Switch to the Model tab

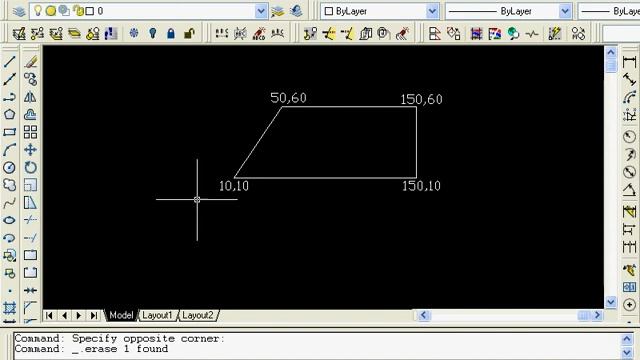[x=121, y=315]
